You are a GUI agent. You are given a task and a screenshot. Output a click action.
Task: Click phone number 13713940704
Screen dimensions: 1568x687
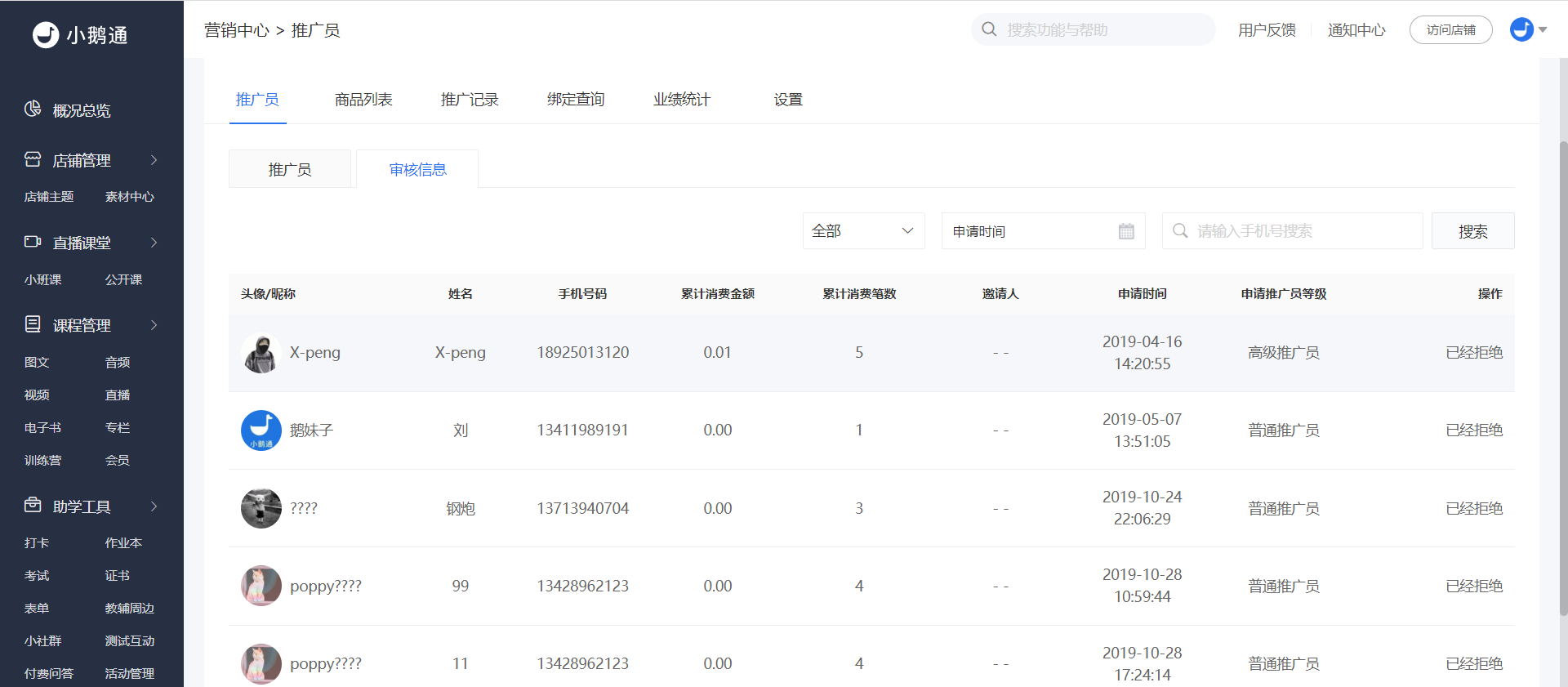[x=582, y=508]
